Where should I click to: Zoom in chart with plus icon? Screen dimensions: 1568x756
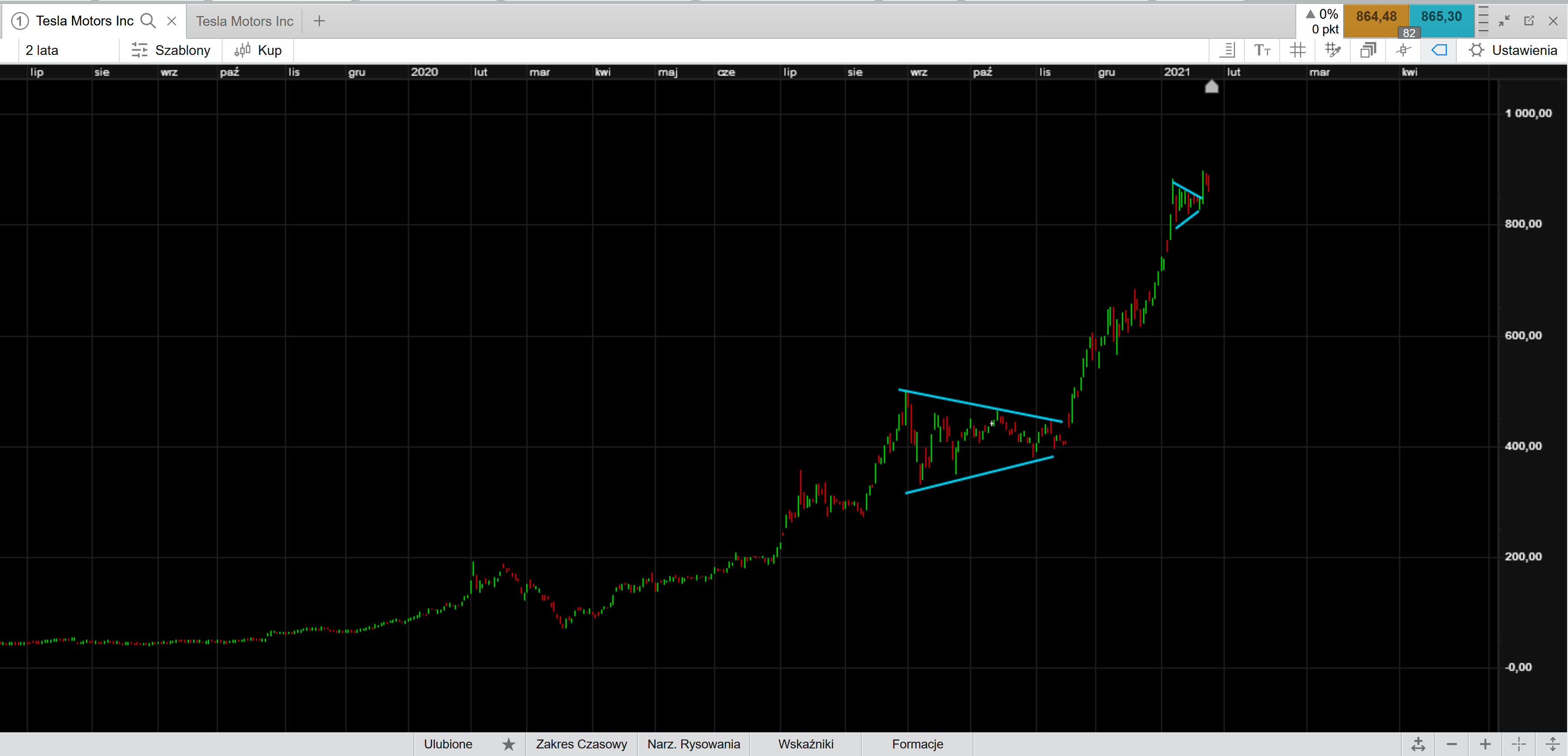click(x=1485, y=744)
